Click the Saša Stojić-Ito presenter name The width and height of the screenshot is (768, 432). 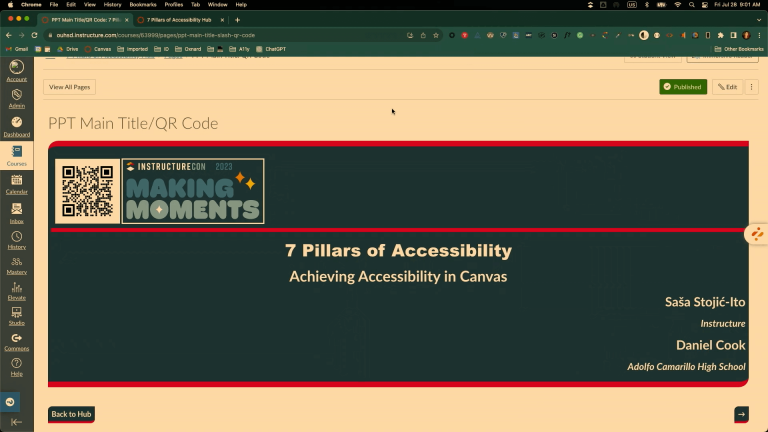[x=705, y=302]
